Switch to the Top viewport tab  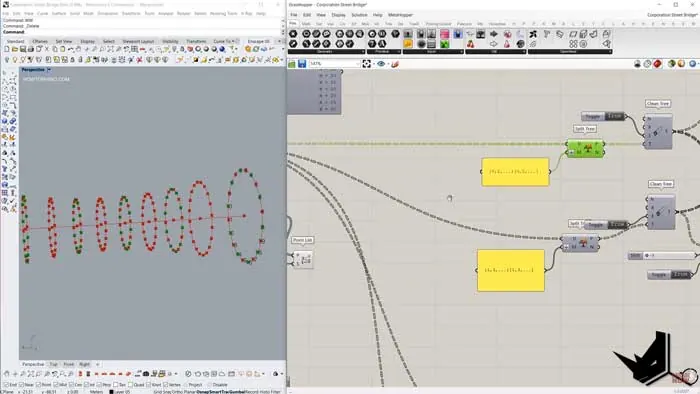pos(54,364)
